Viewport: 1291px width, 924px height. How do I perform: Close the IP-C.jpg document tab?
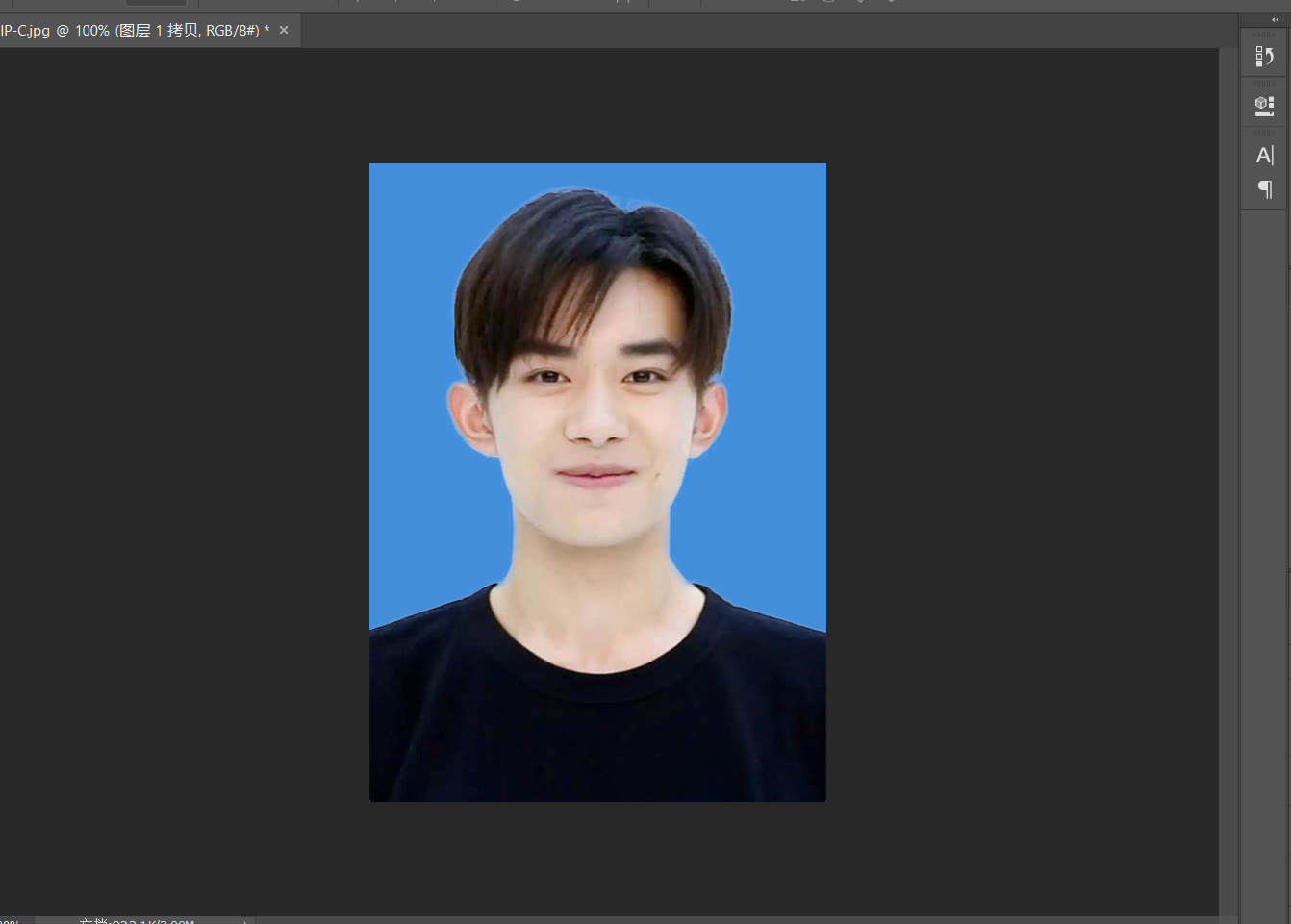tap(284, 30)
